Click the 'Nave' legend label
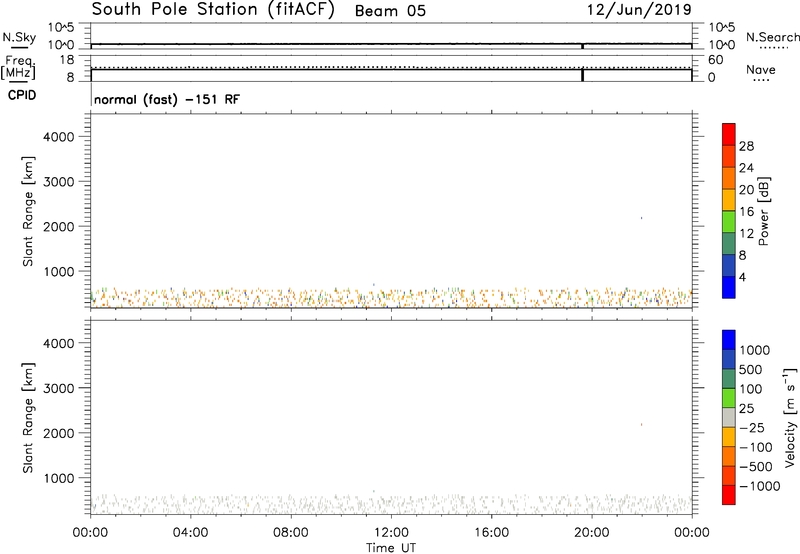This screenshot has width=800, height=554. coord(761,70)
